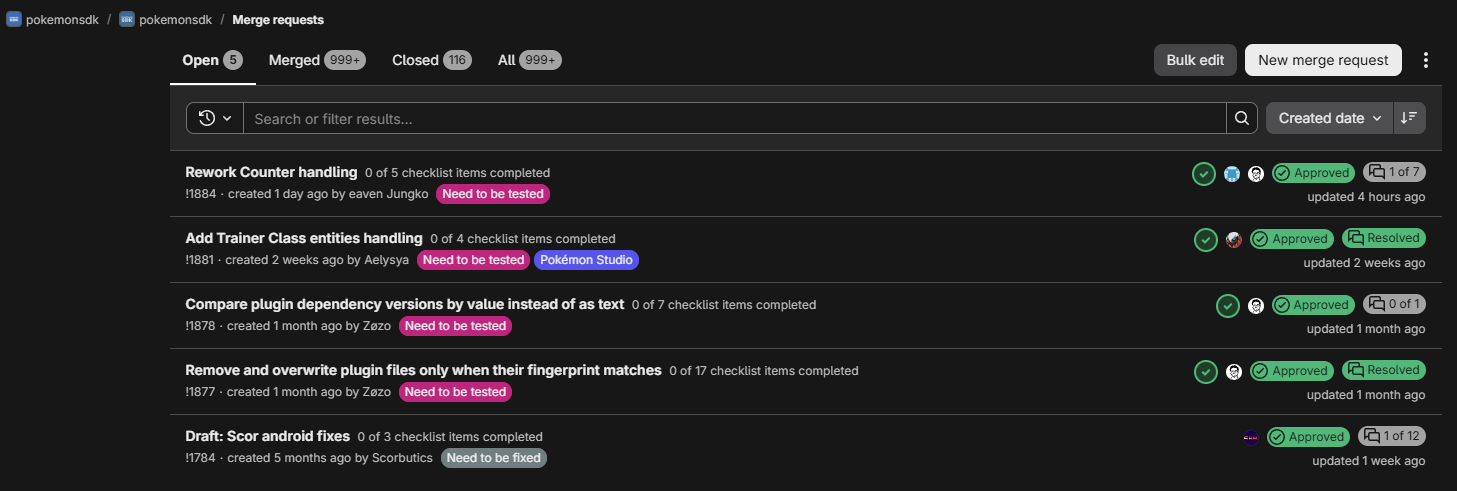Click the Need to be fixed label
This screenshot has height=491, width=1457.
click(x=494, y=458)
